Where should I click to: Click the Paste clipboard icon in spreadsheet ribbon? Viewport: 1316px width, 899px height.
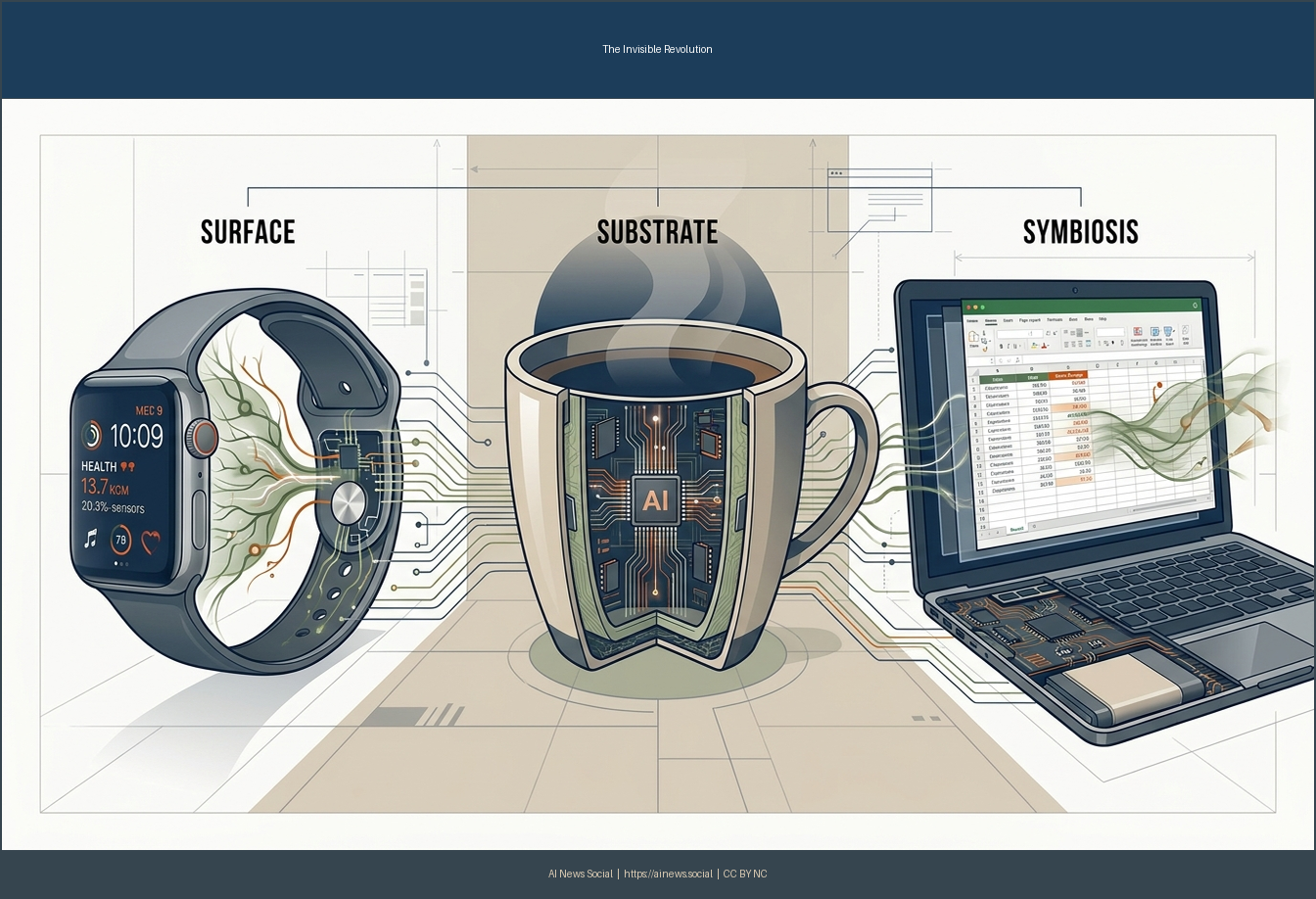coord(974,337)
